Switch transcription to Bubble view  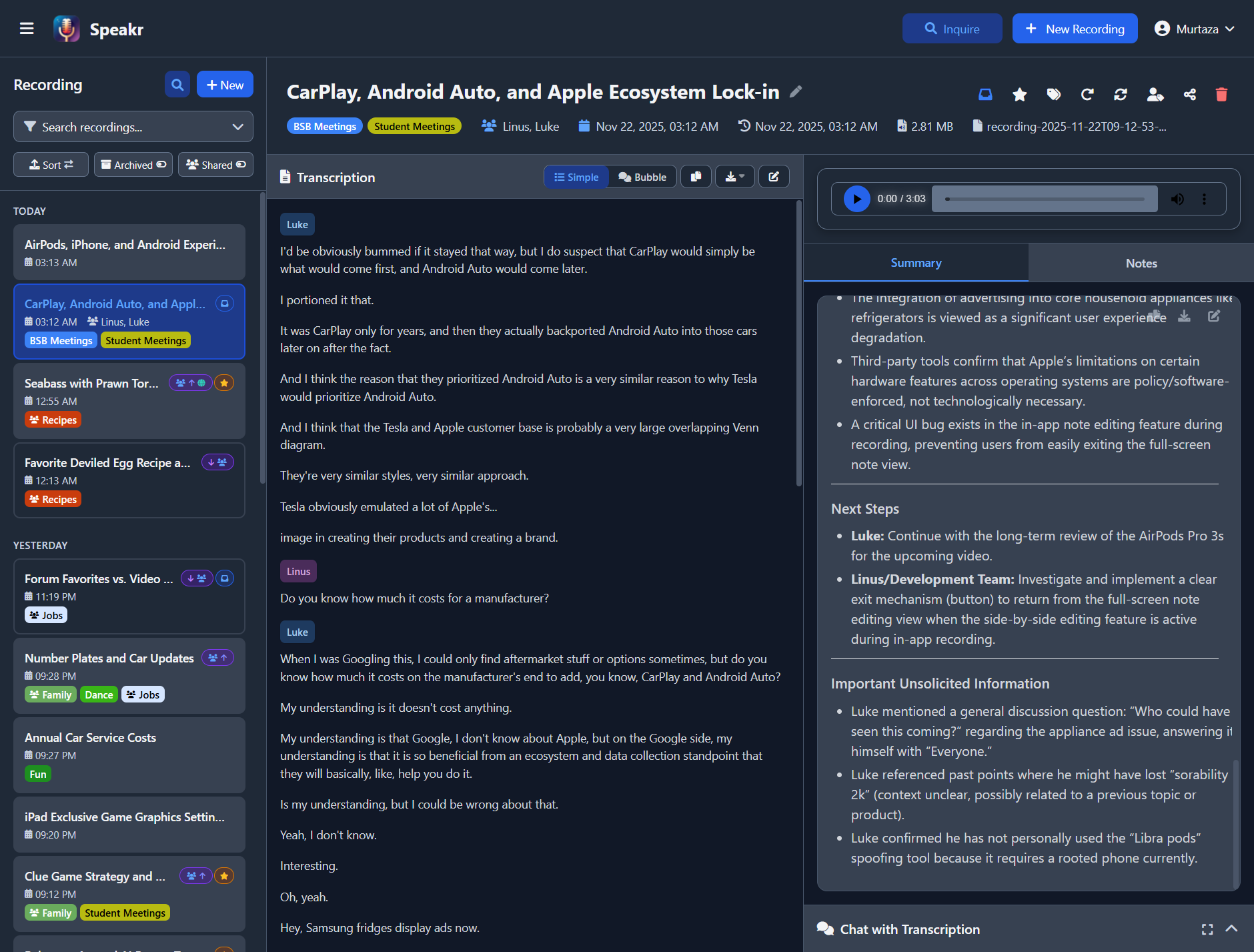tap(642, 177)
